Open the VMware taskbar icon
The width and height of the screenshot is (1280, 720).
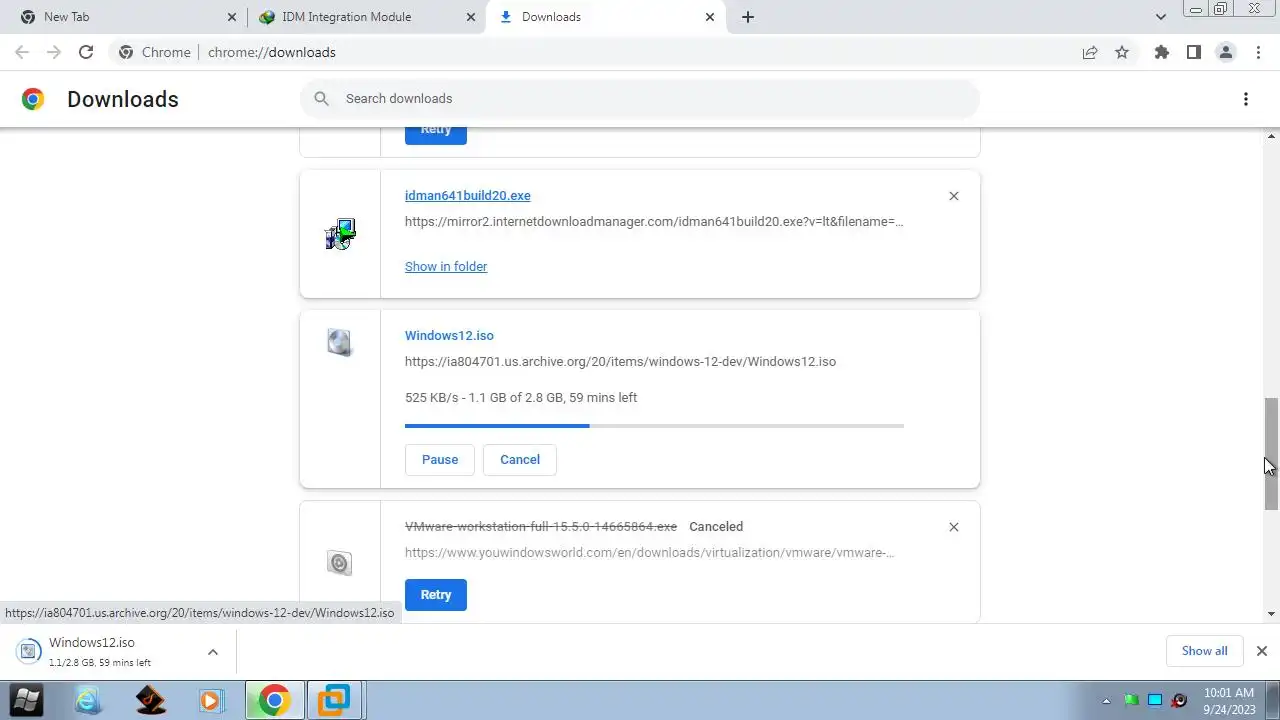coord(334,701)
